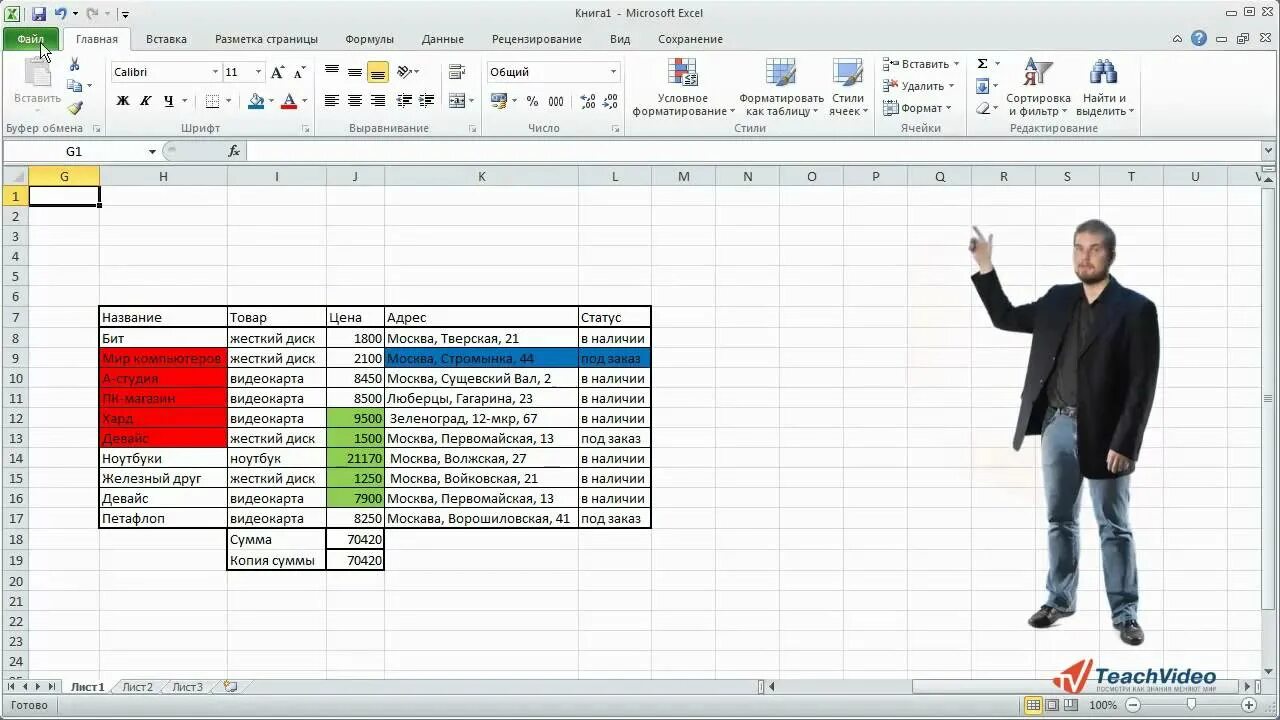Switch to the Вставка ribbon tab
The height and width of the screenshot is (720, 1280).
166,39
